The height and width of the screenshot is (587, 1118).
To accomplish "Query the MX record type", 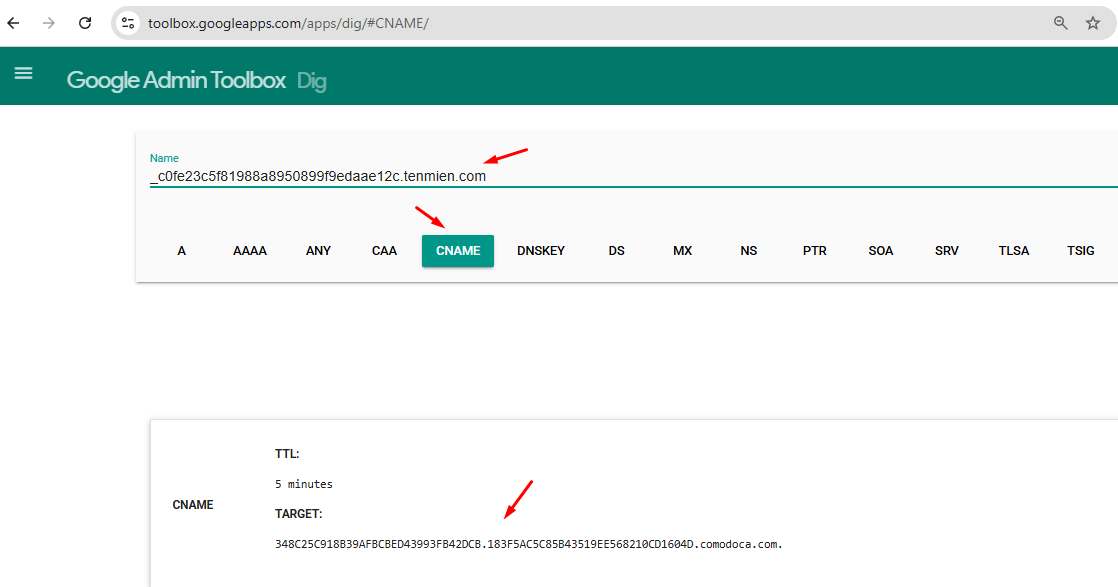I will click(x=683, y=251).
